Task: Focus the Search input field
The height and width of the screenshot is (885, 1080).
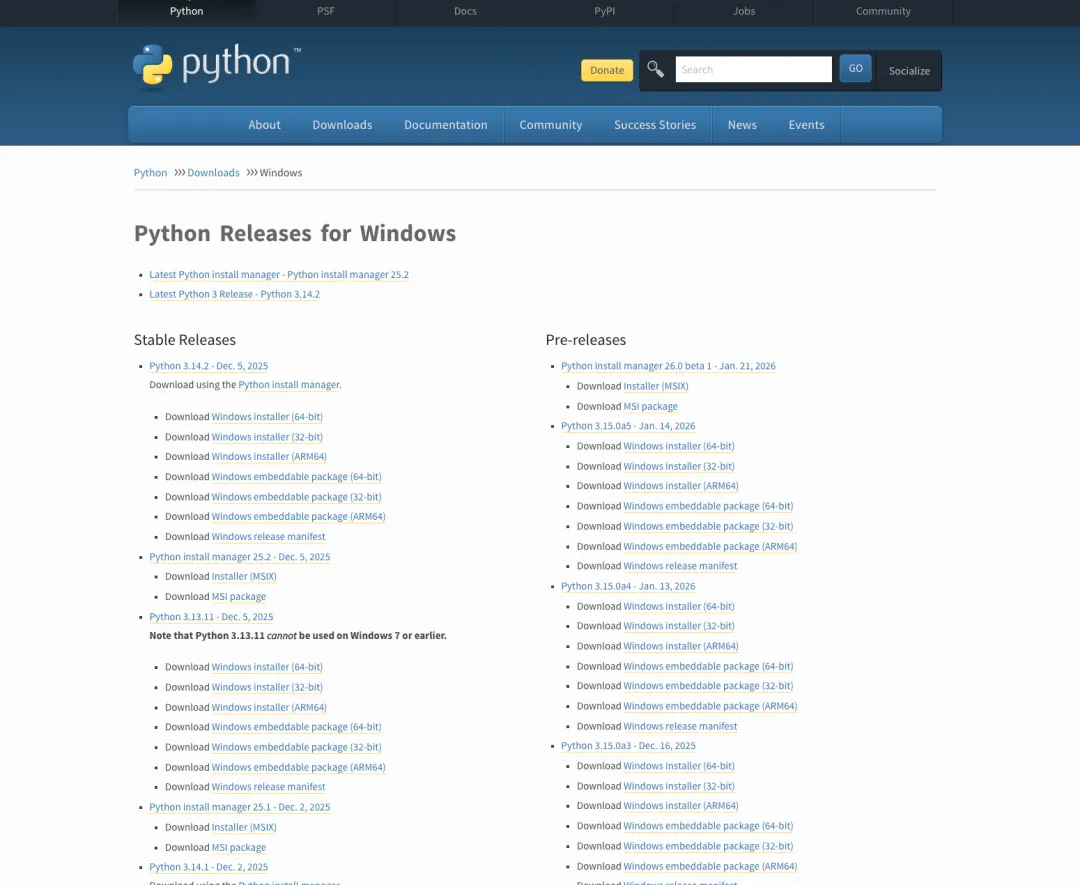Action: coord(754,70)
